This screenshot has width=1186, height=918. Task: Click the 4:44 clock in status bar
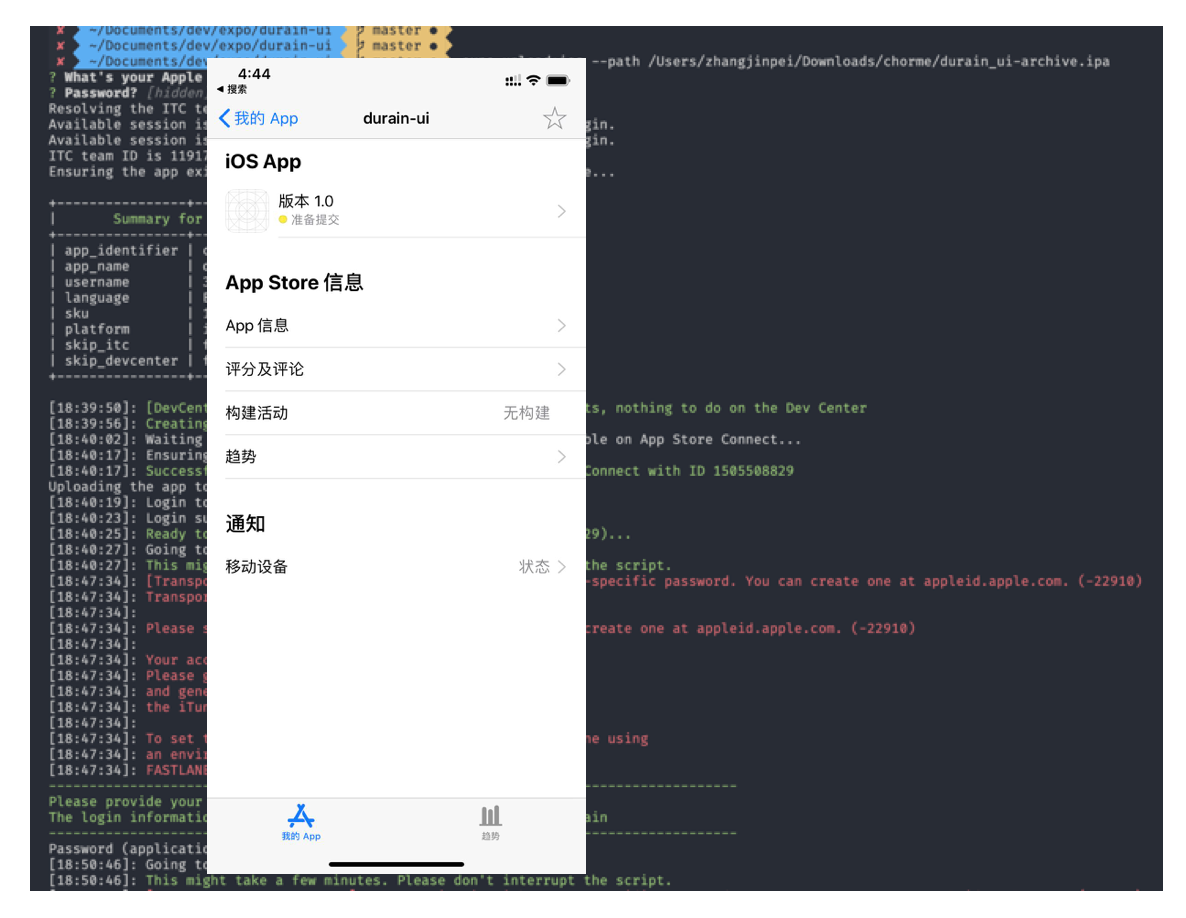tap(254, 74)
